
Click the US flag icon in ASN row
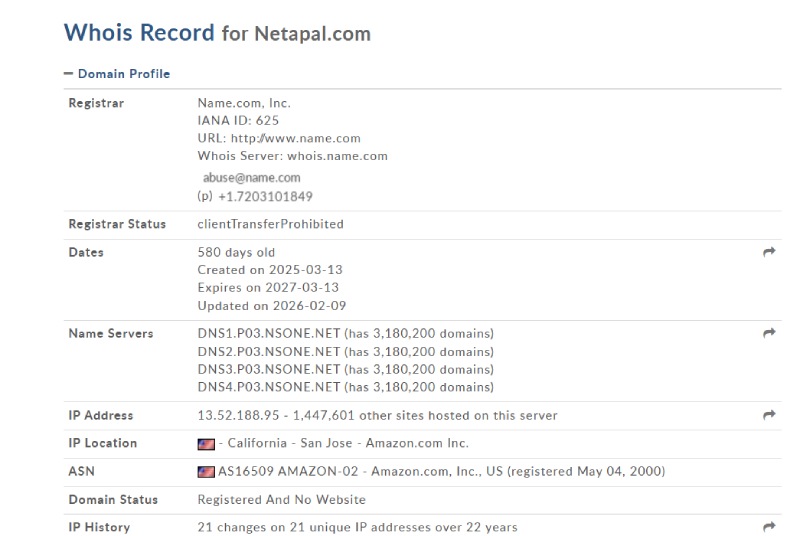(206, 472)
